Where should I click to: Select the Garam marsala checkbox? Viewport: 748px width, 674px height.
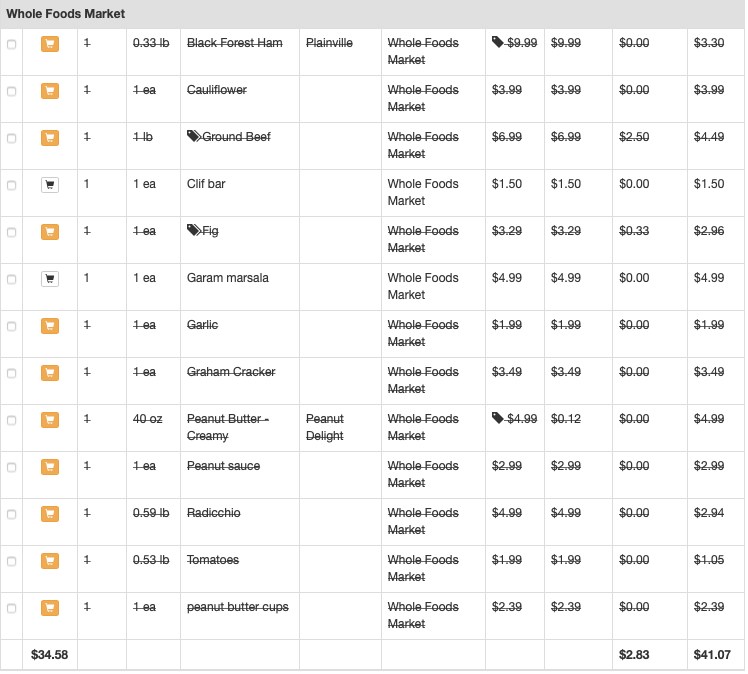click(x=11, y=279)
